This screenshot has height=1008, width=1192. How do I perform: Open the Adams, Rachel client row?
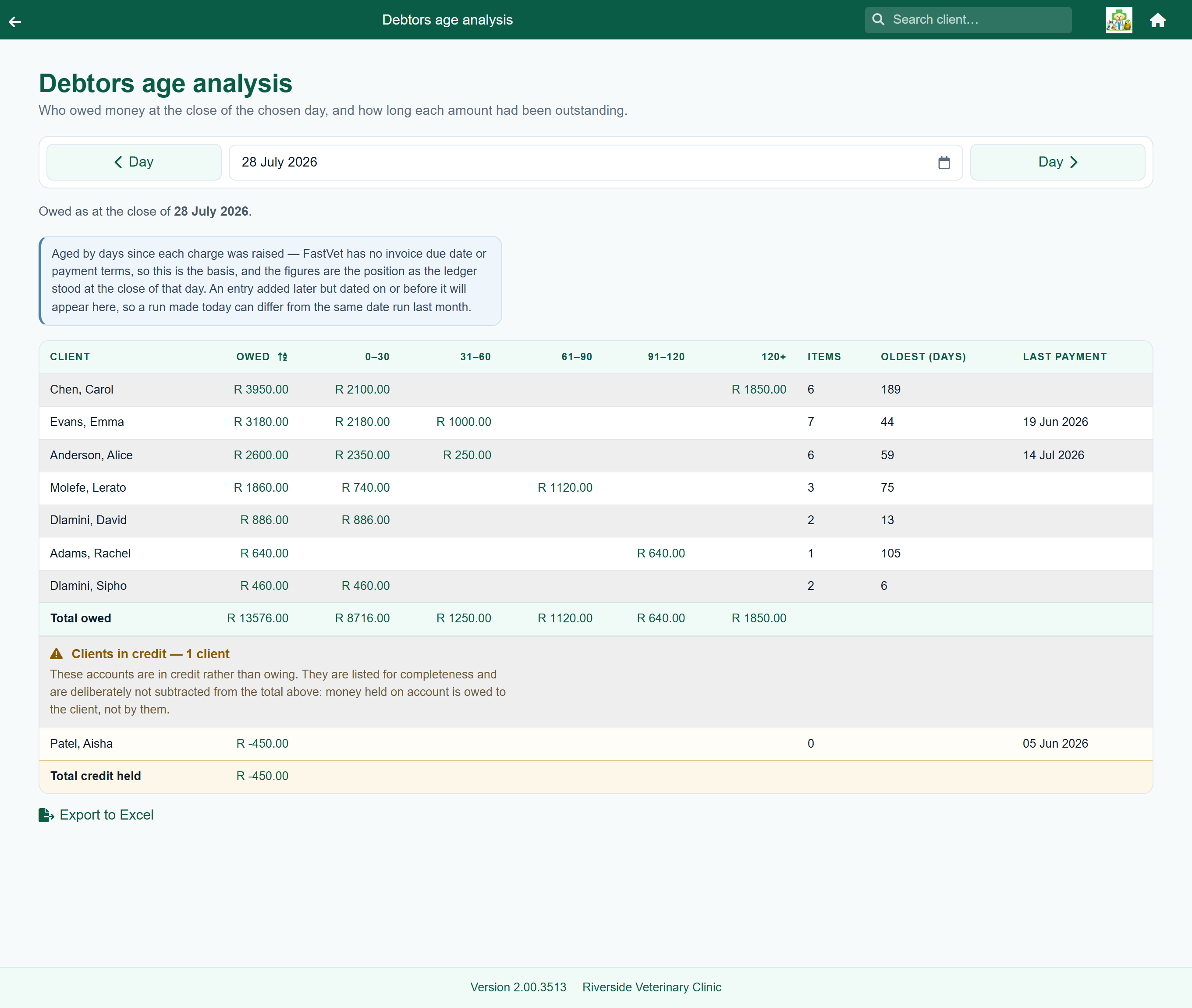[x=596, y=553]
